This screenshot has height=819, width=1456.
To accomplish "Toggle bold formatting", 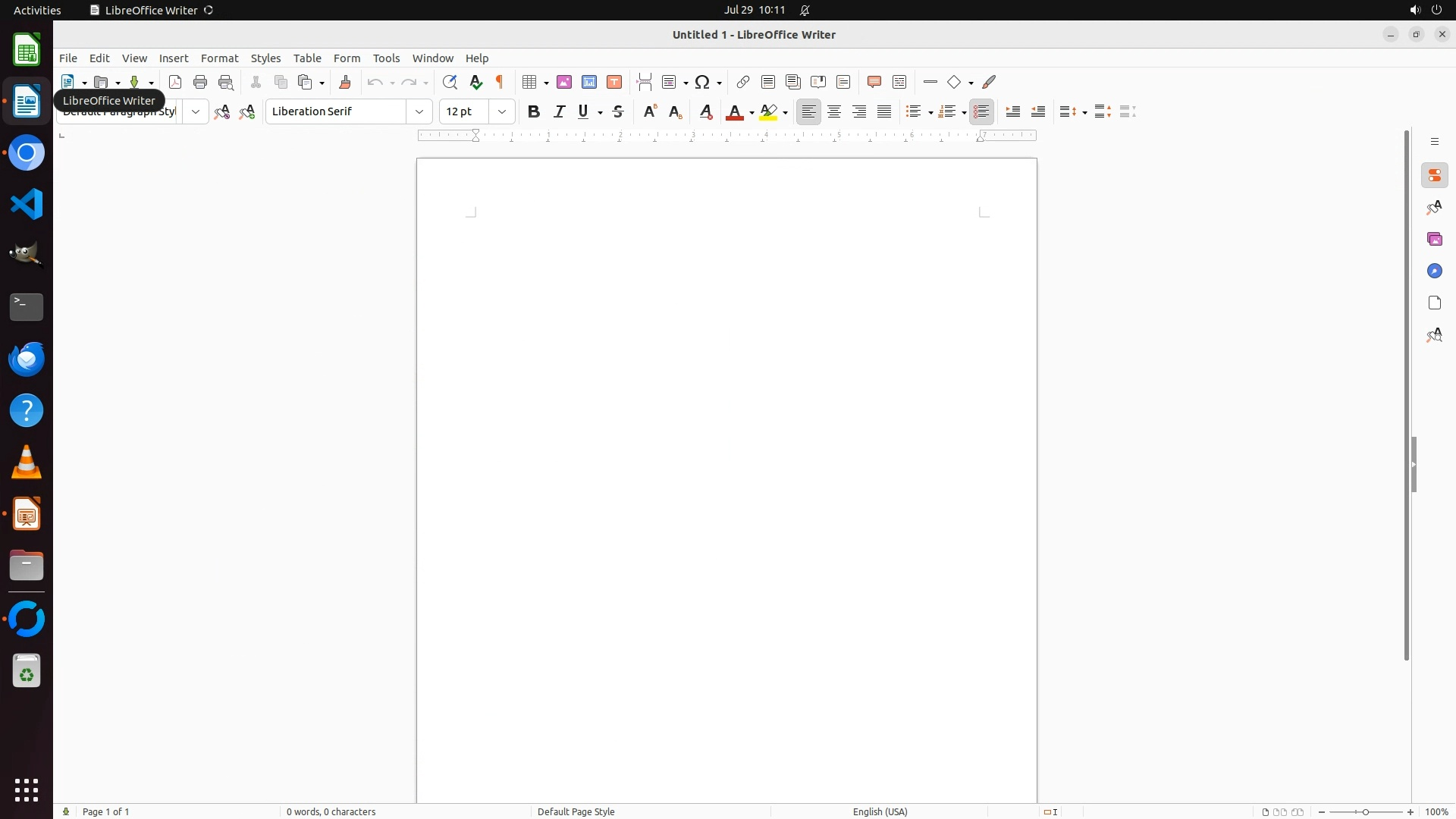I will (x=534, y=111).
